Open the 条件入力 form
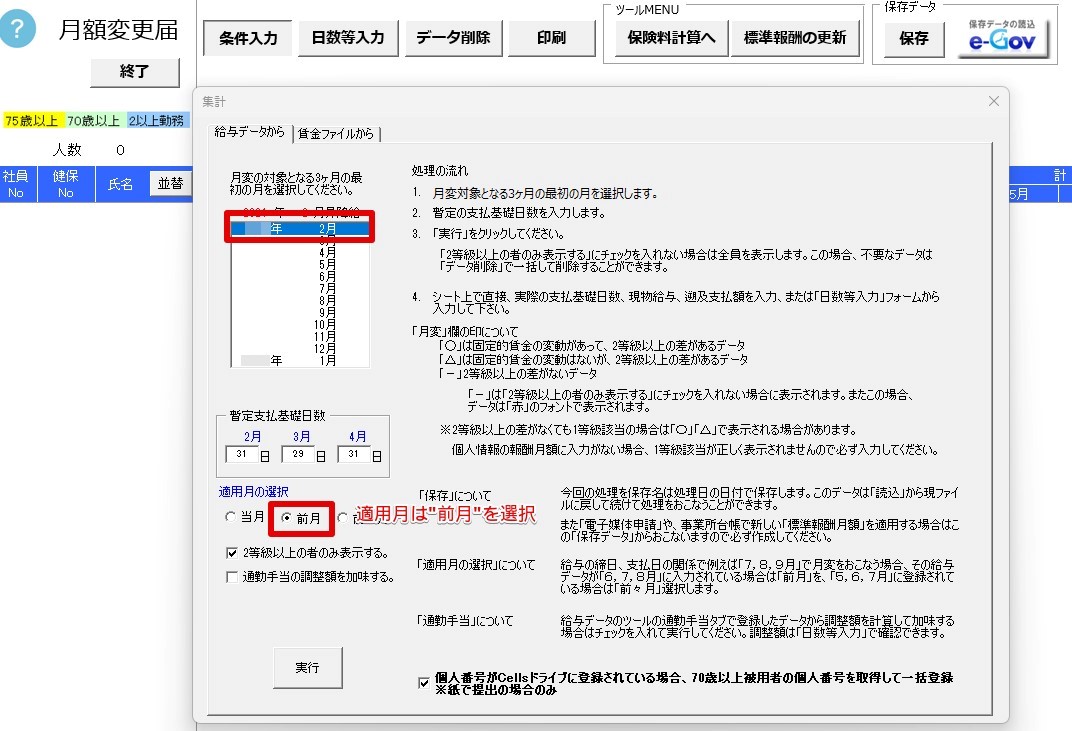Screen dimensions: 1072x731 pyautogui.click(x=247, y=38)
